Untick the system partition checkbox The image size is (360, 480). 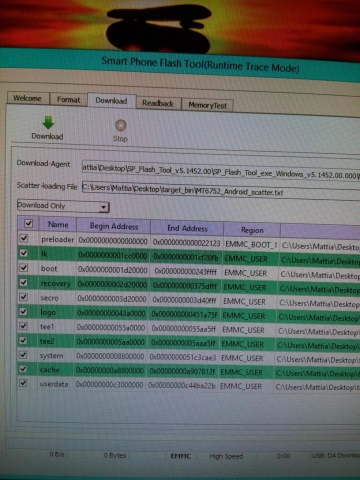tap(23, 355)
